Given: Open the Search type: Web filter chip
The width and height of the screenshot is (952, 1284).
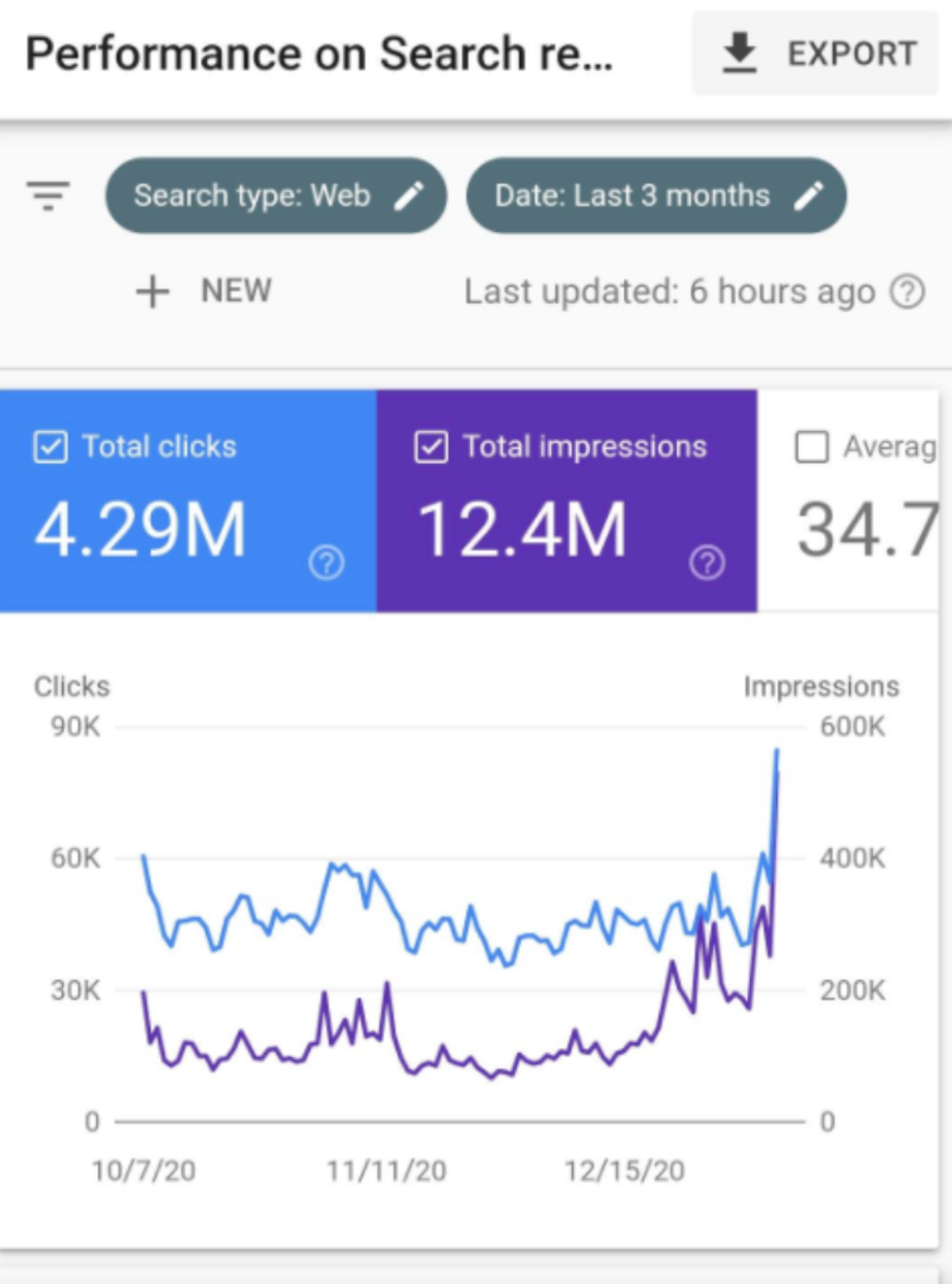Looking at the screenshot, I should coord(253,195).
